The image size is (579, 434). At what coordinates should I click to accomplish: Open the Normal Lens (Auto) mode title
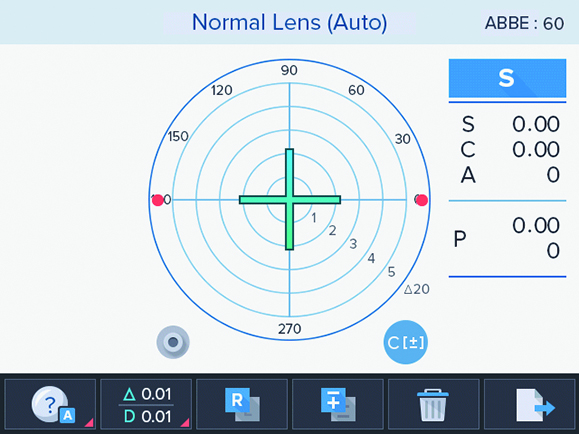point(290,22)
